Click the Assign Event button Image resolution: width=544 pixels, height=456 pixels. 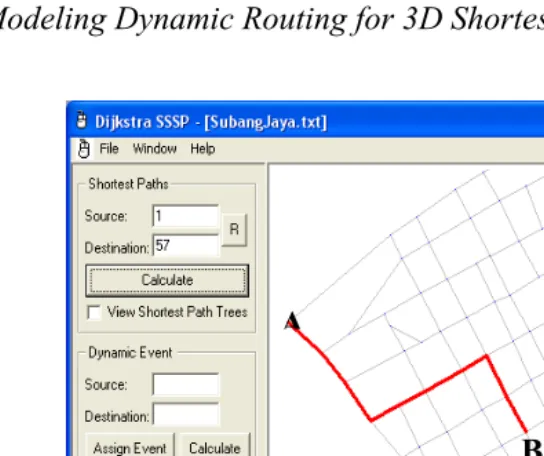tap(130, 446)
